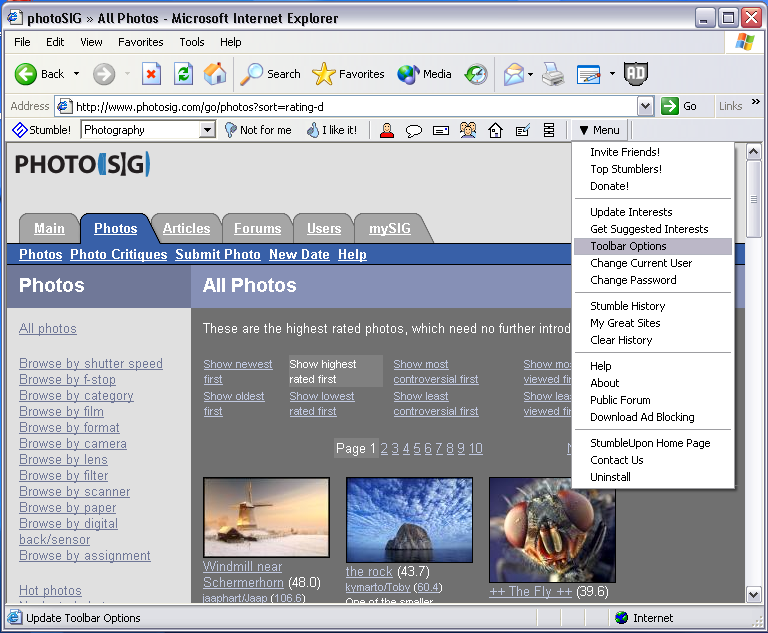Image resolution: width=768 pixels, height=633 pixels.
Task: Open the File menu
Action: coord(22,42)
